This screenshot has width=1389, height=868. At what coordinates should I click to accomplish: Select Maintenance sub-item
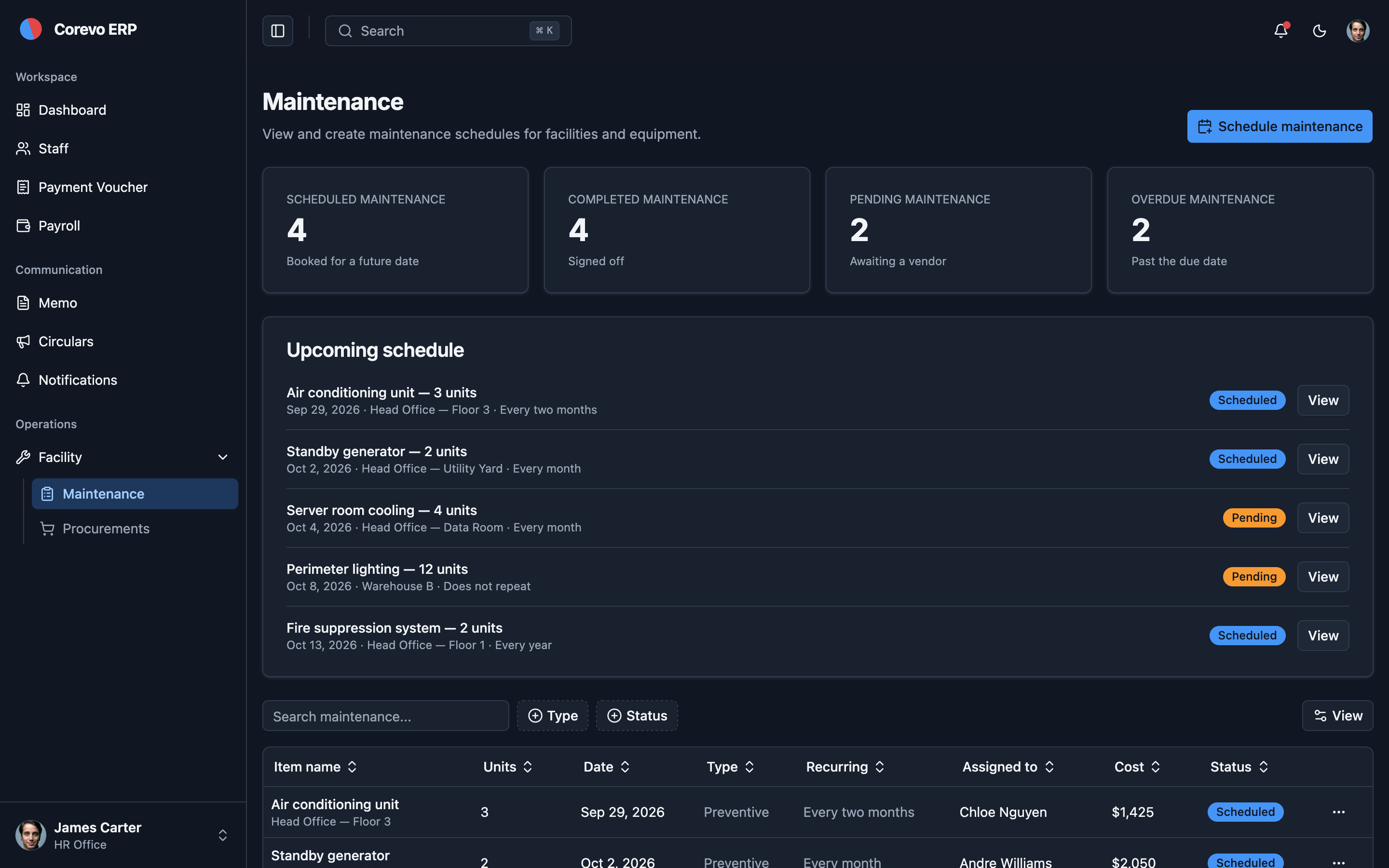click(135, 494)
